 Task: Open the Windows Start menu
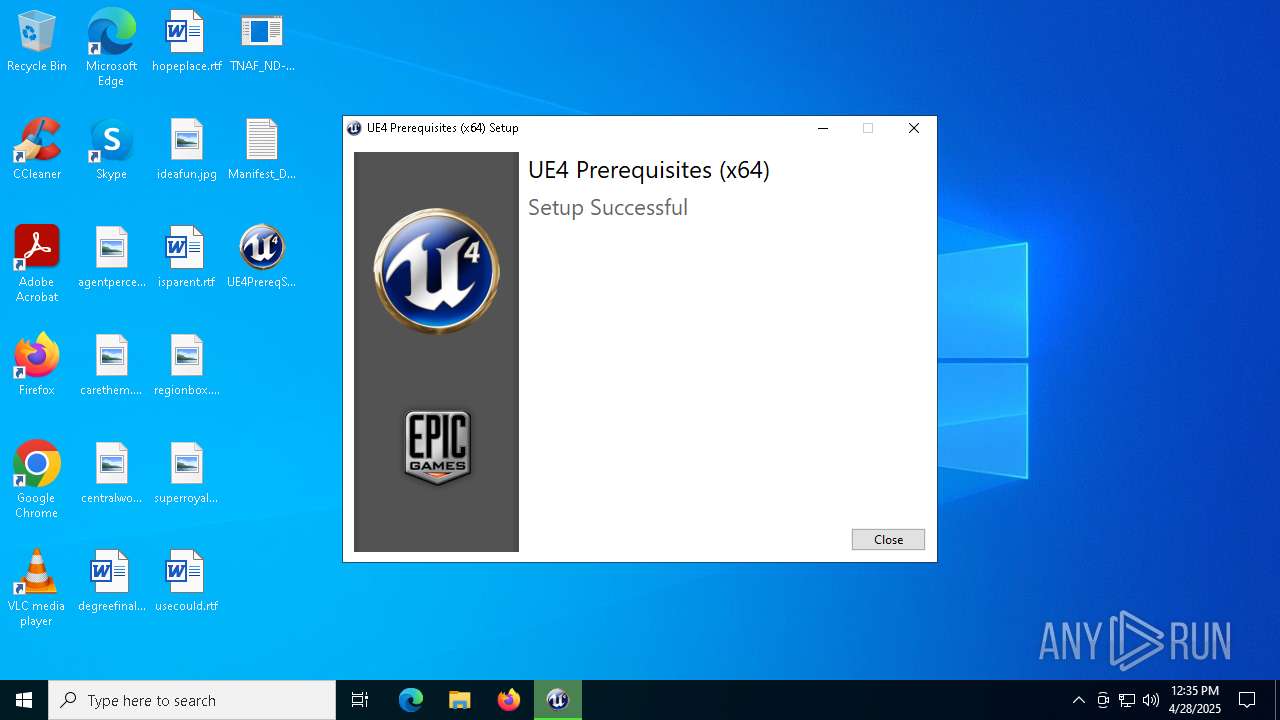pyautogui.click(x=24, y=700)
